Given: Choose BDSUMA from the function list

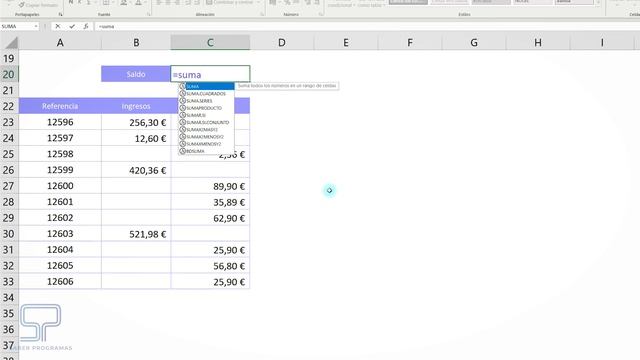Looking at the screenshot, I should click(x=207, y=151).
